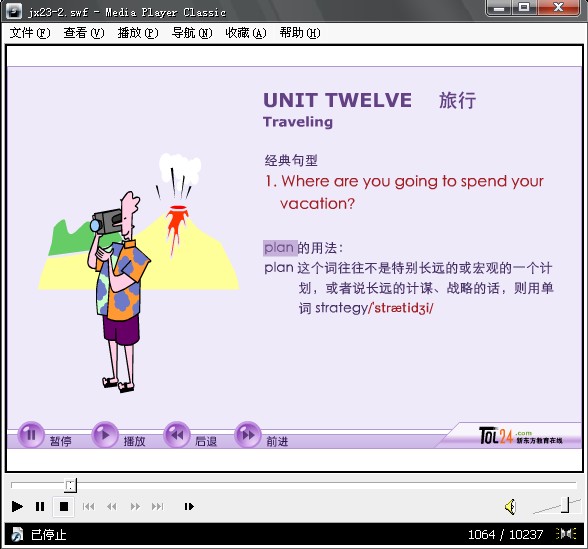This screenshot has width=588, height=549.
Task: Skip to the previous track
Action: (x=88, y=507)
